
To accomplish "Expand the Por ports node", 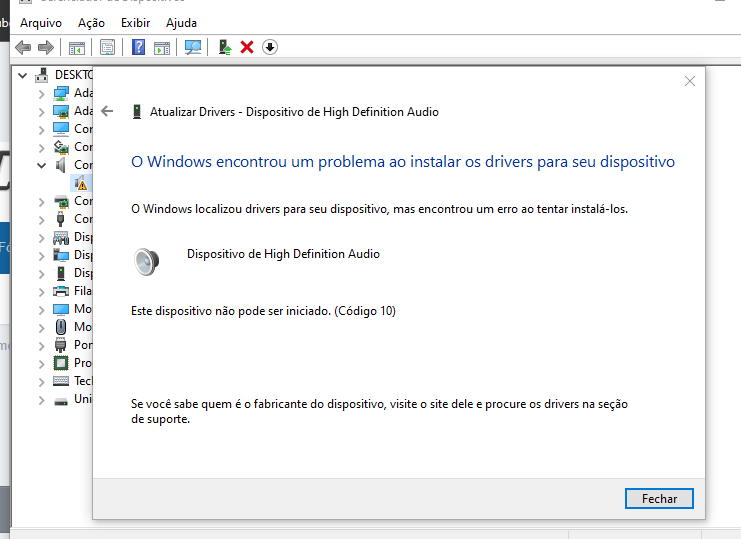I will [x=42, y=345].
